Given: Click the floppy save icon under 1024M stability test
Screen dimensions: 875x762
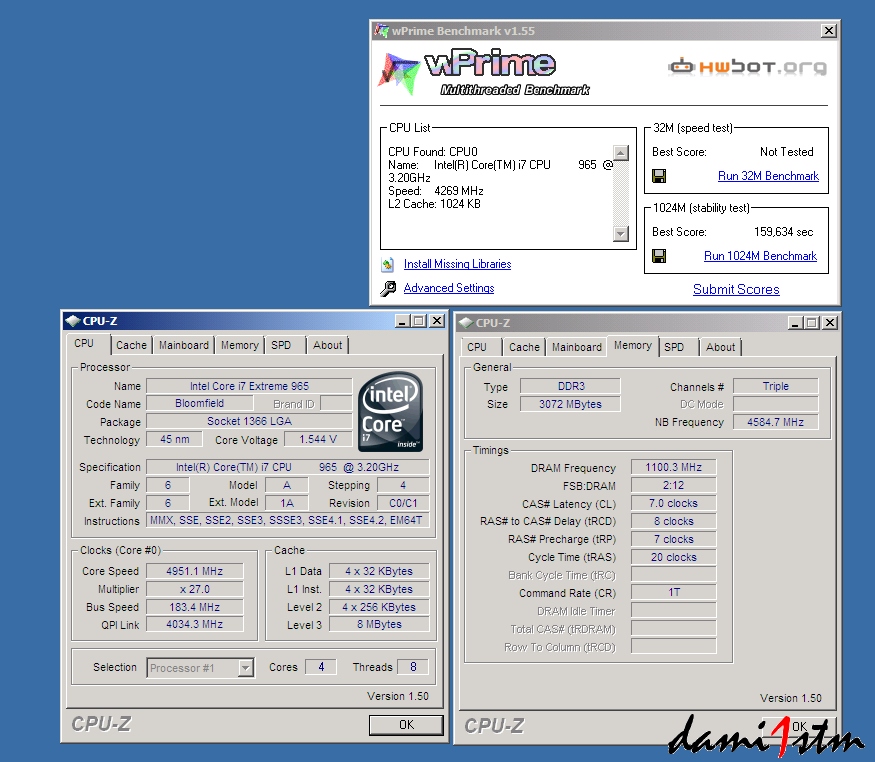Looking at the screenshot, I should pyautogui.click(x=659, y=256).
